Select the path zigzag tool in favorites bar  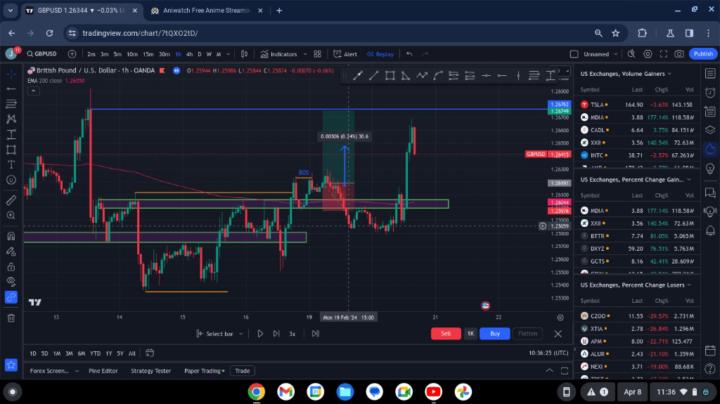[x=422, y=76]
